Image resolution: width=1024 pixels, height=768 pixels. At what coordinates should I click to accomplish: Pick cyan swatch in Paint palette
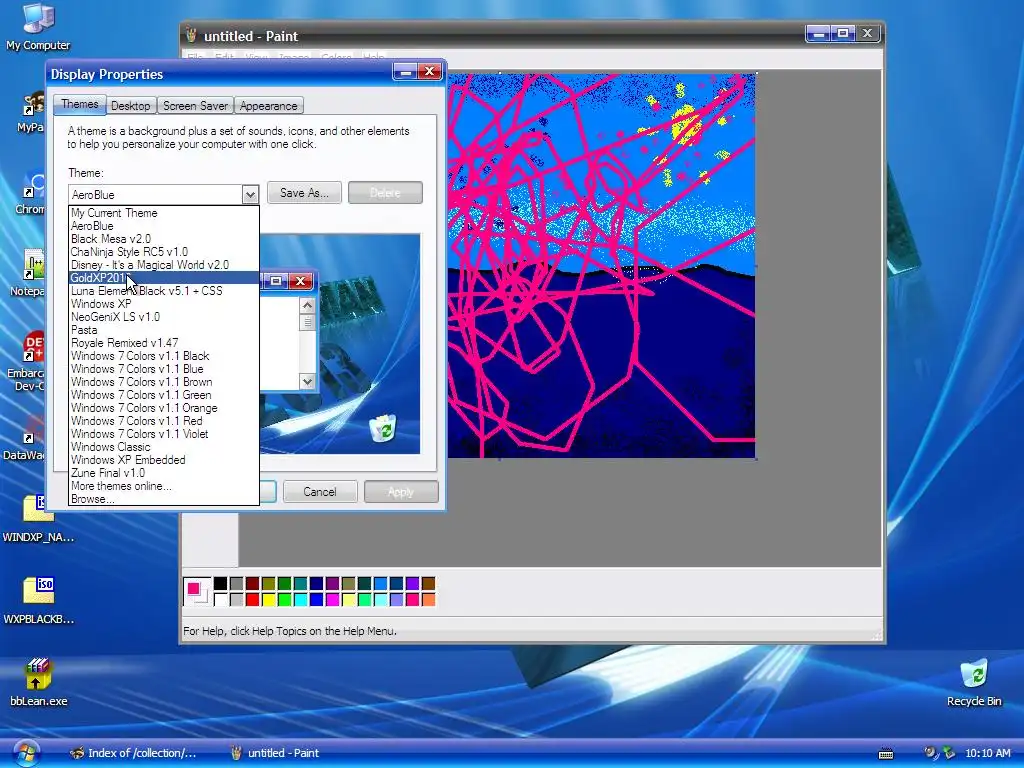(300, 600)
